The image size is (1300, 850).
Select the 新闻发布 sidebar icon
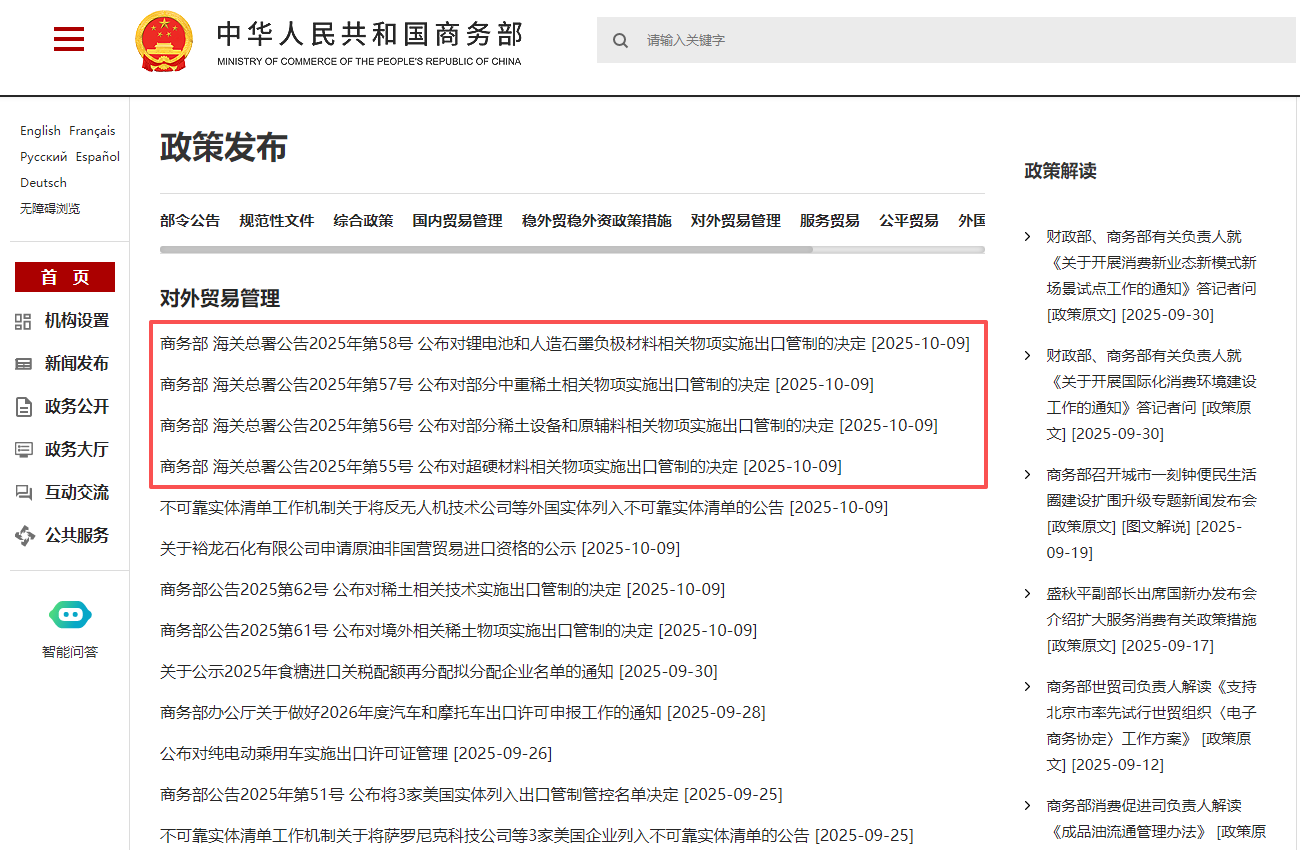coord(22,363)
